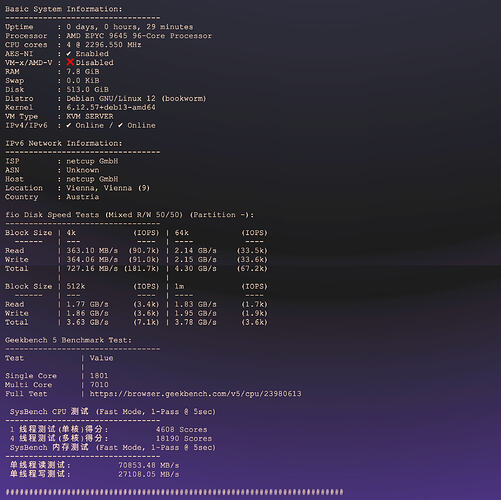The height and width of the screenshot is (500, 501).
Task: Click the uptime value '0 days, 0 hours, 29 minutes'
Action: tap(130, 27)
